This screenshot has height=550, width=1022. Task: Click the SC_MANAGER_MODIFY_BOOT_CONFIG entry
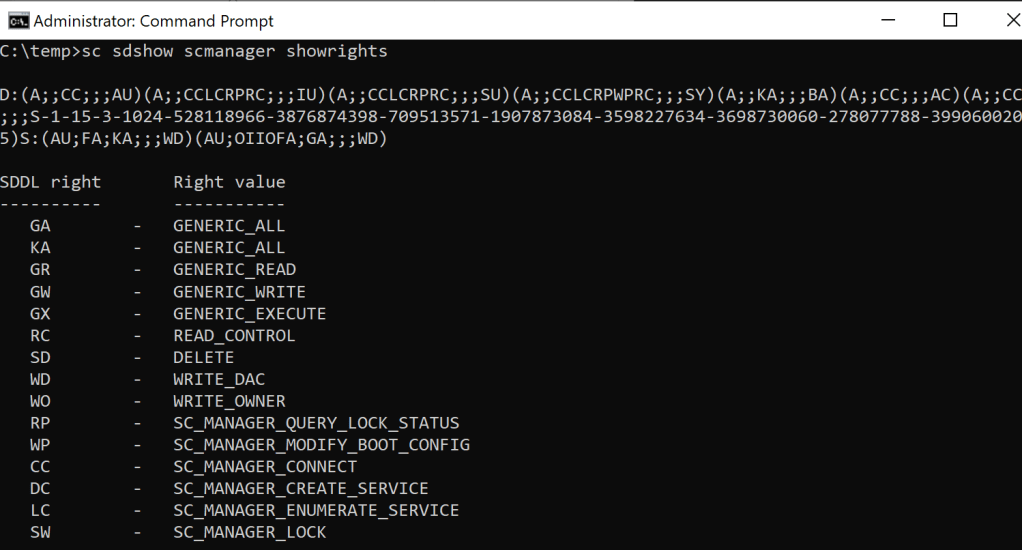point(321,445)
